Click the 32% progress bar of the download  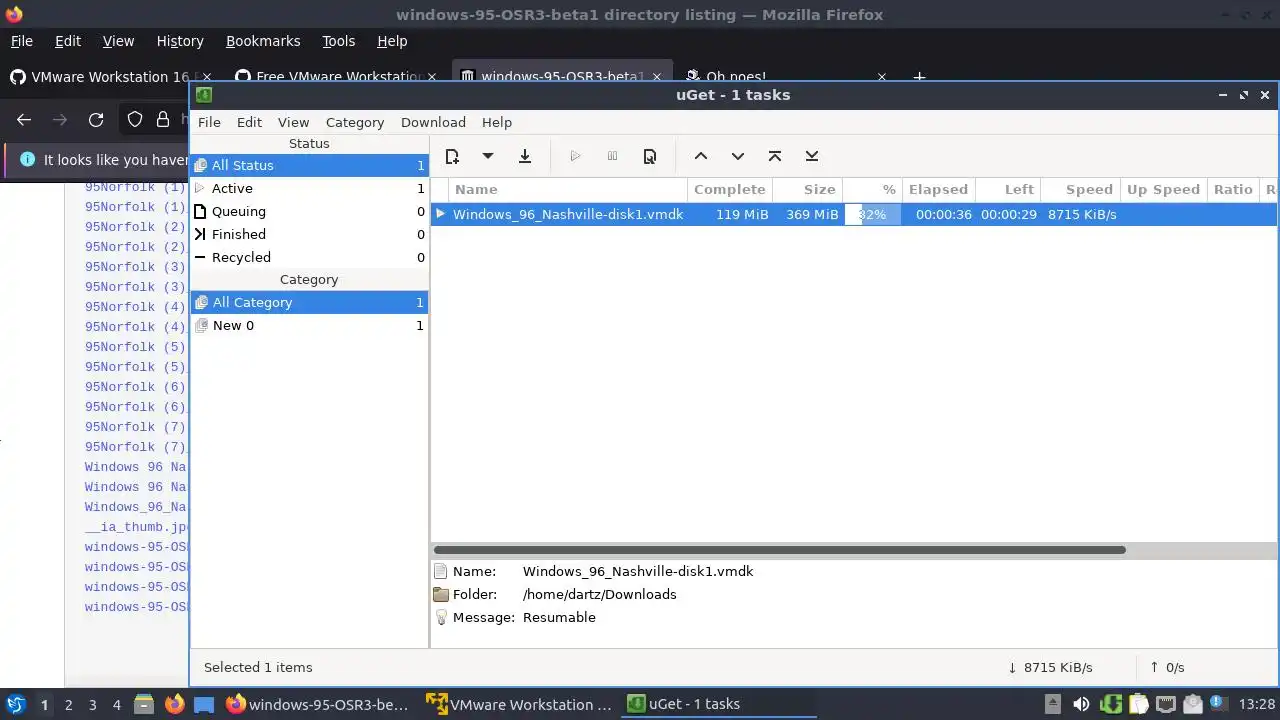point(872,214)
